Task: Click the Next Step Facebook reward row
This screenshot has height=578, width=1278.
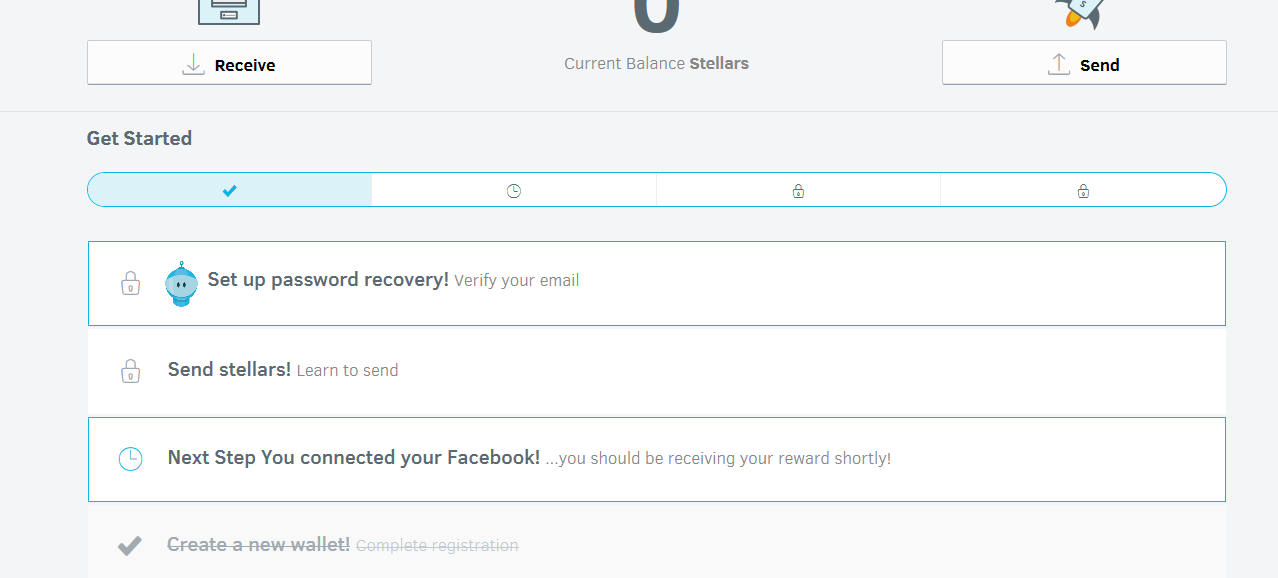Action: pyautogui.click(x=656, y=459)
